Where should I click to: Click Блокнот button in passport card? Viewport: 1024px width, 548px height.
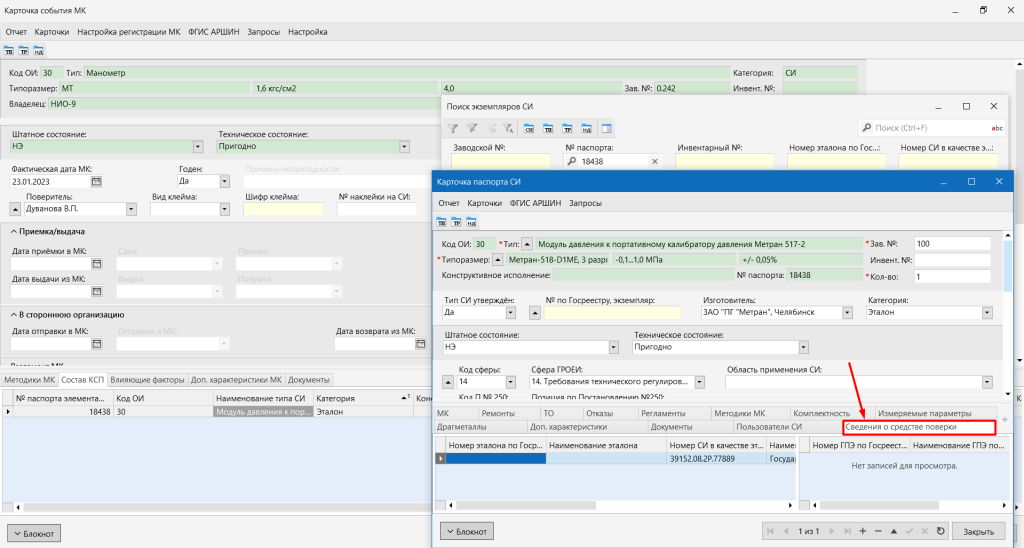pyautogui.click(x=467, y=532)
